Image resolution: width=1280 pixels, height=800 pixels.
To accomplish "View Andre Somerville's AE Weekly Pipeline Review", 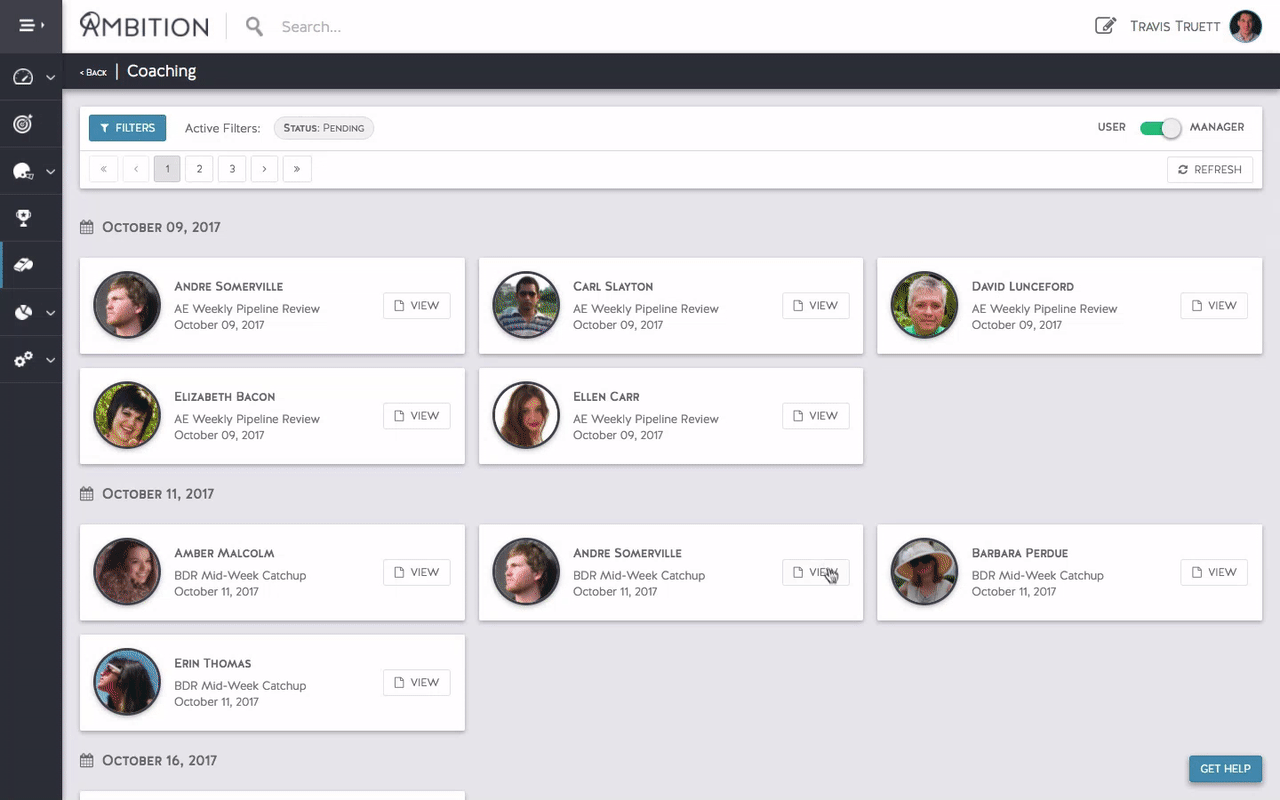I will point(417,306).
